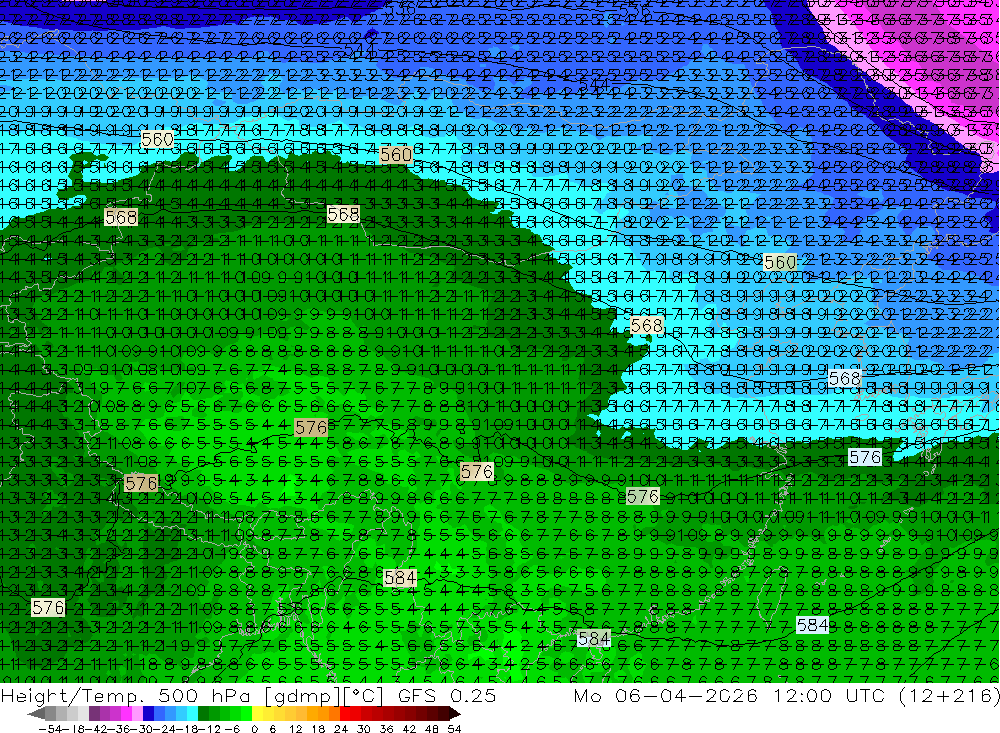
Task: Click the leftmost '544' contour label
Action: click(x=359, y=48)
